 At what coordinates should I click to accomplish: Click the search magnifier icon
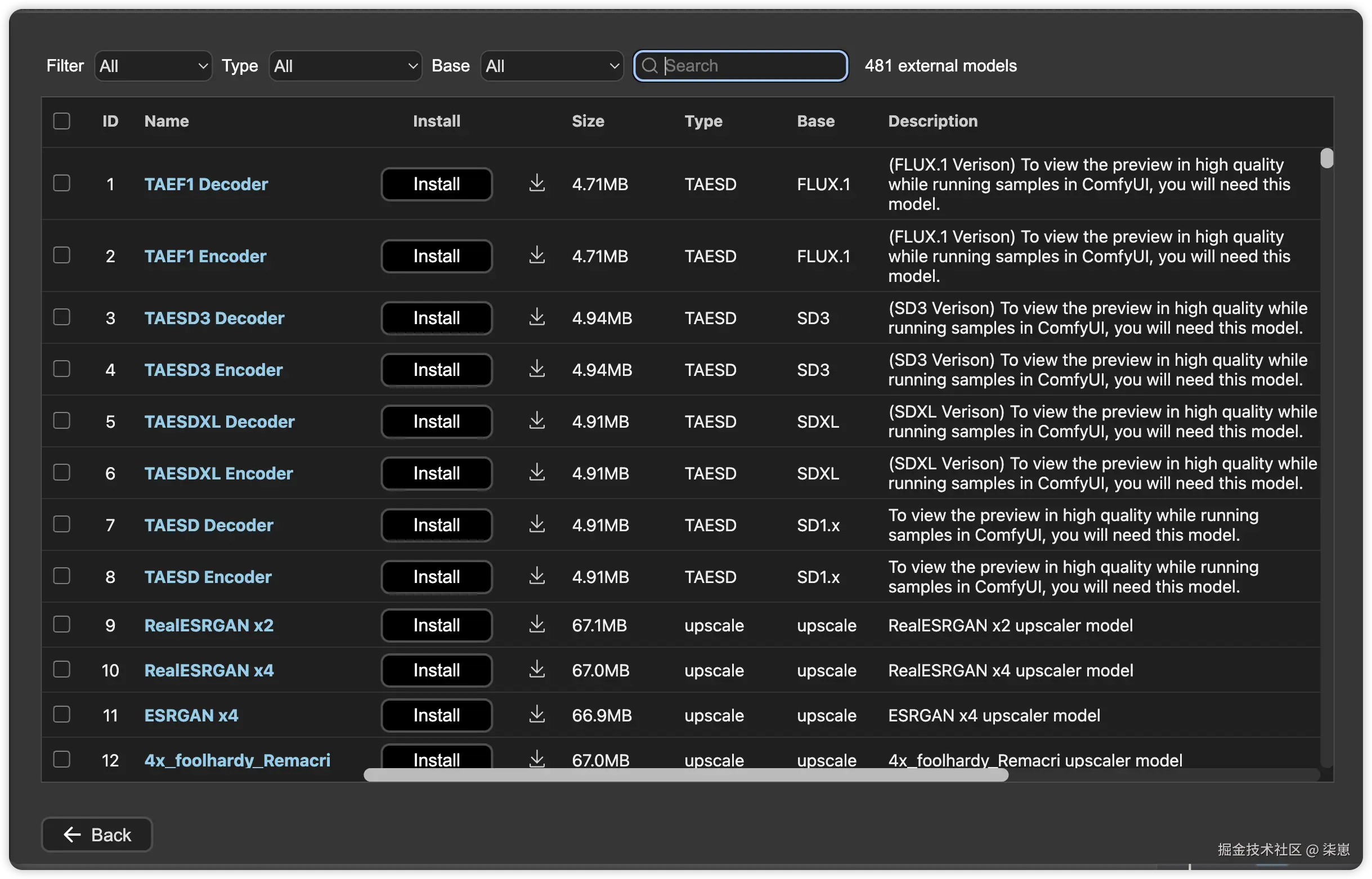649,66
